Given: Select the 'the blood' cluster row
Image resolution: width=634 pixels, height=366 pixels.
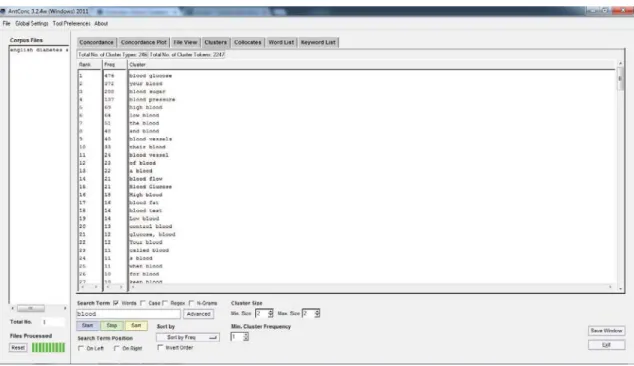Looking at the screenshot, I should [x=144, y=123].
